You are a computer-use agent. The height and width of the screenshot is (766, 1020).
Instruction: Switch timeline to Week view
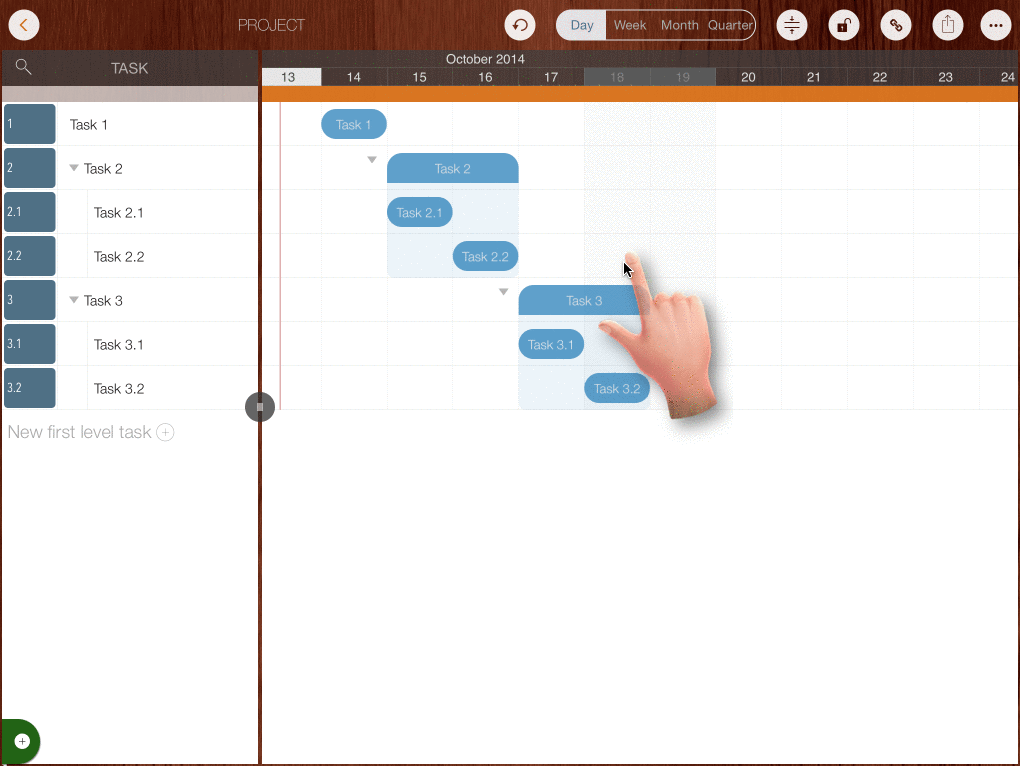tap(630, 25)
